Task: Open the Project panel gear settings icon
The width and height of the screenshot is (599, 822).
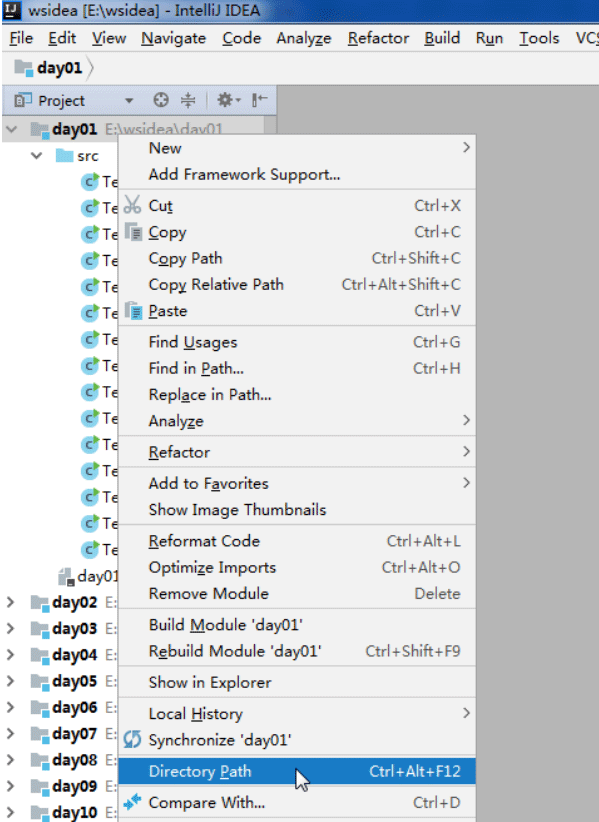Action: click(228, 100)
